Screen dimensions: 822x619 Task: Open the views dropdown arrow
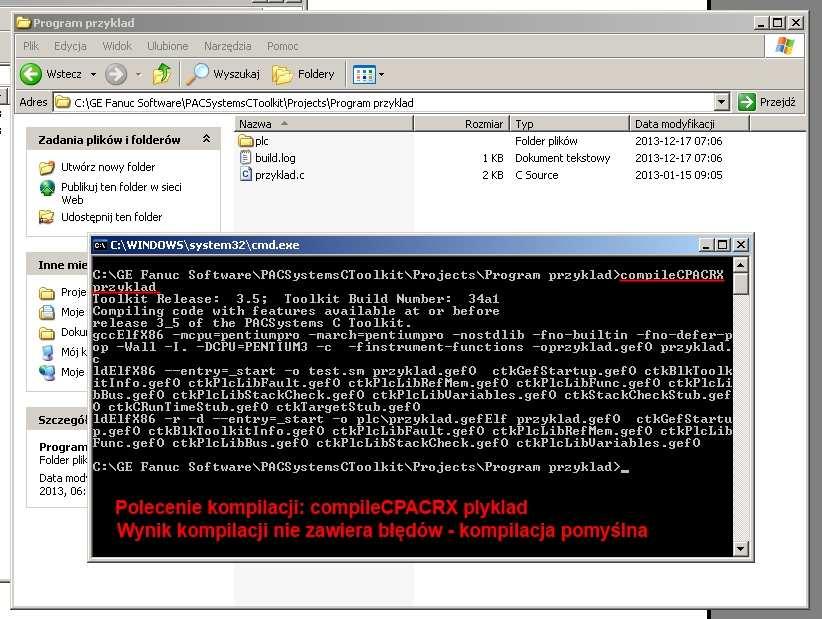[382, 74]
